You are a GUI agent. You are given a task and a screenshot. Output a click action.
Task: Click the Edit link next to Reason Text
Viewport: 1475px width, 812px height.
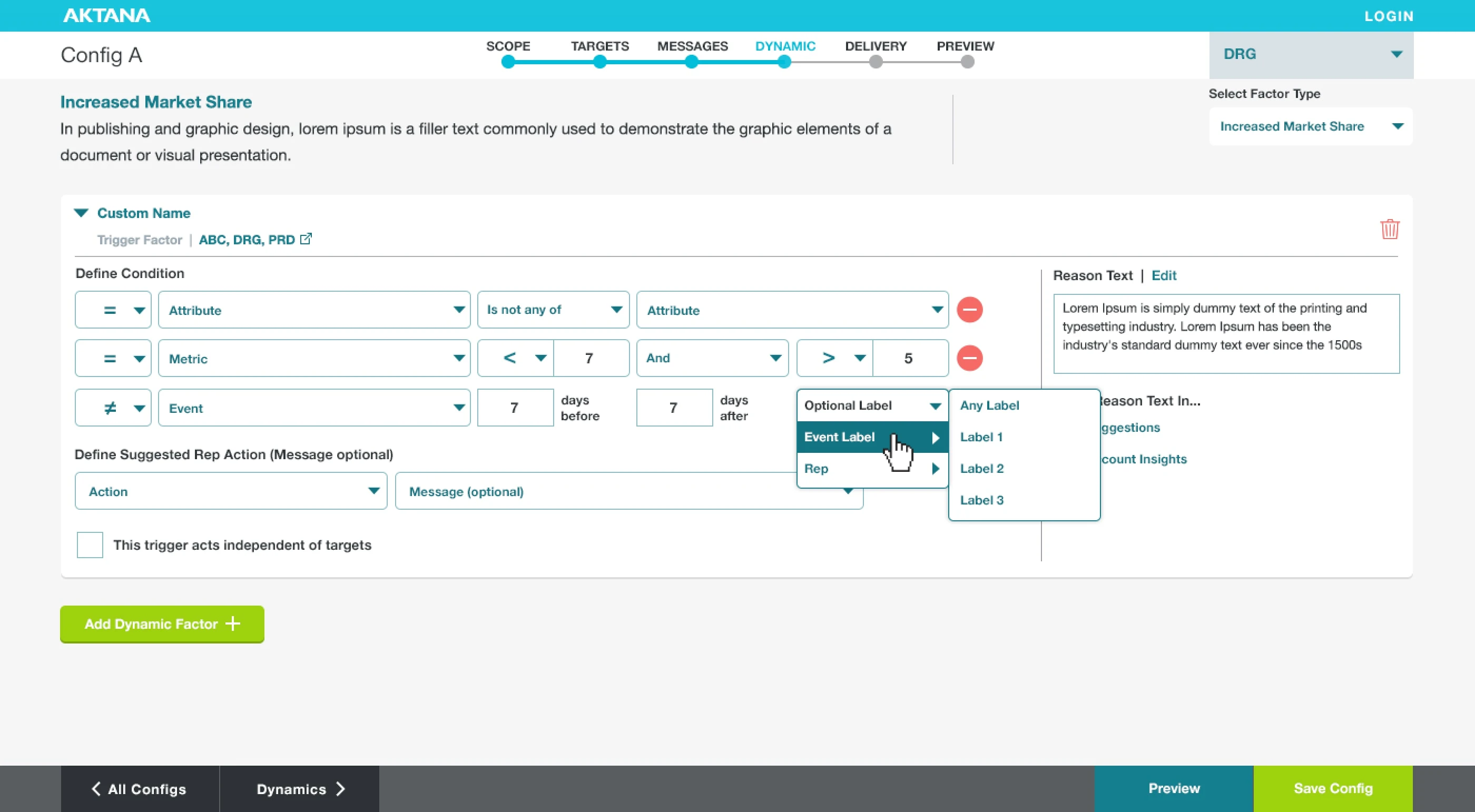point(1164,275)
